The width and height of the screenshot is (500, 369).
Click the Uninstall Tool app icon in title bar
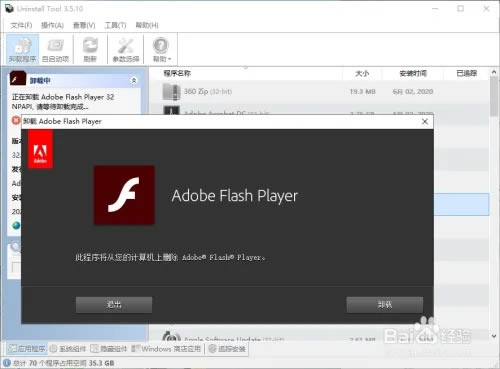9,8
